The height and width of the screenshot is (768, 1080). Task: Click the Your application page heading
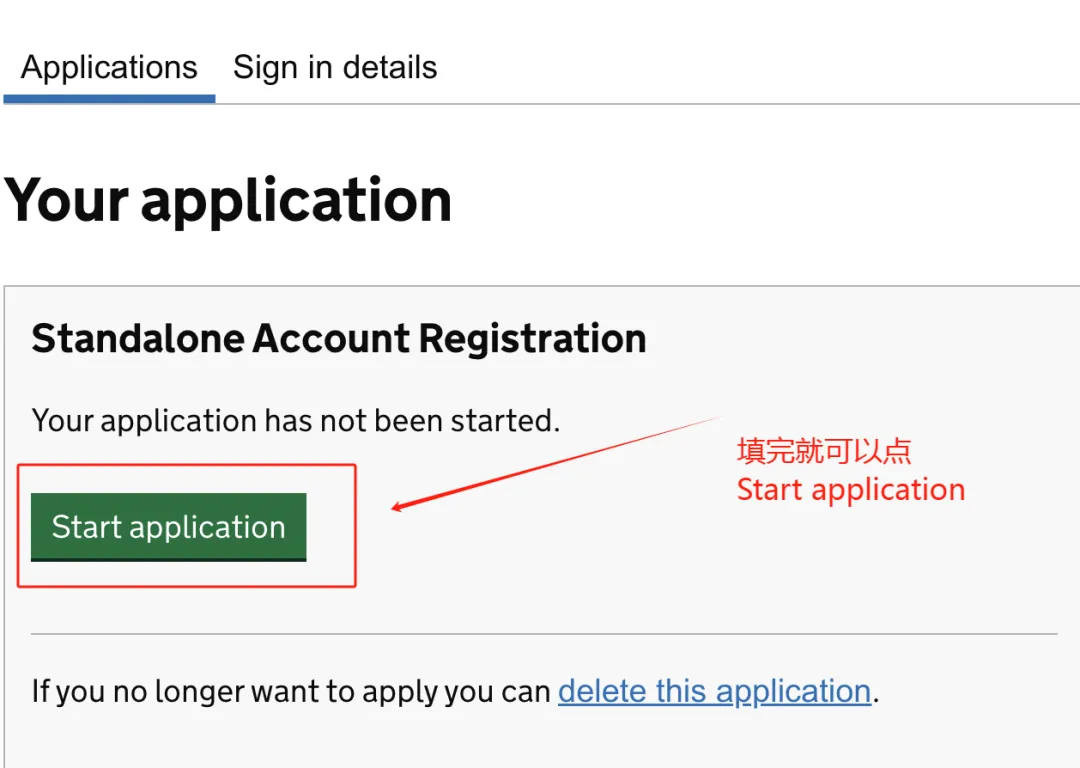tap(229, 200)
